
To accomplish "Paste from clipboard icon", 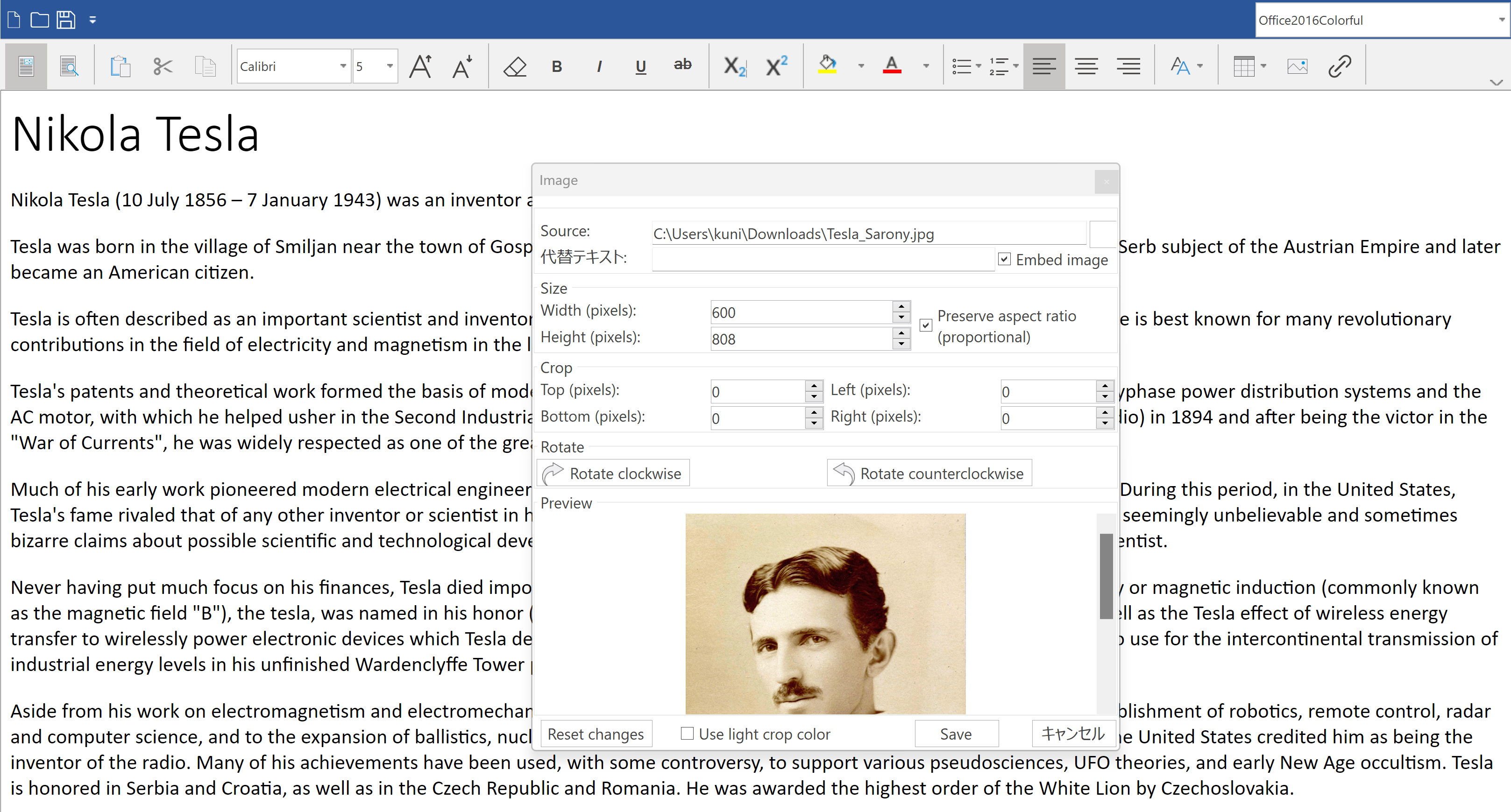I will (120, 66).
